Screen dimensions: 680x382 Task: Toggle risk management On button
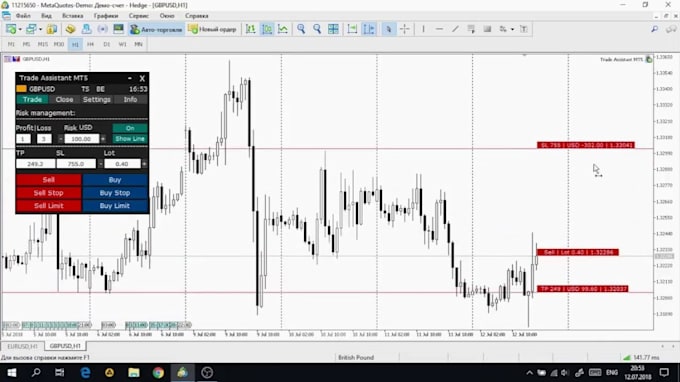(130, 128)
